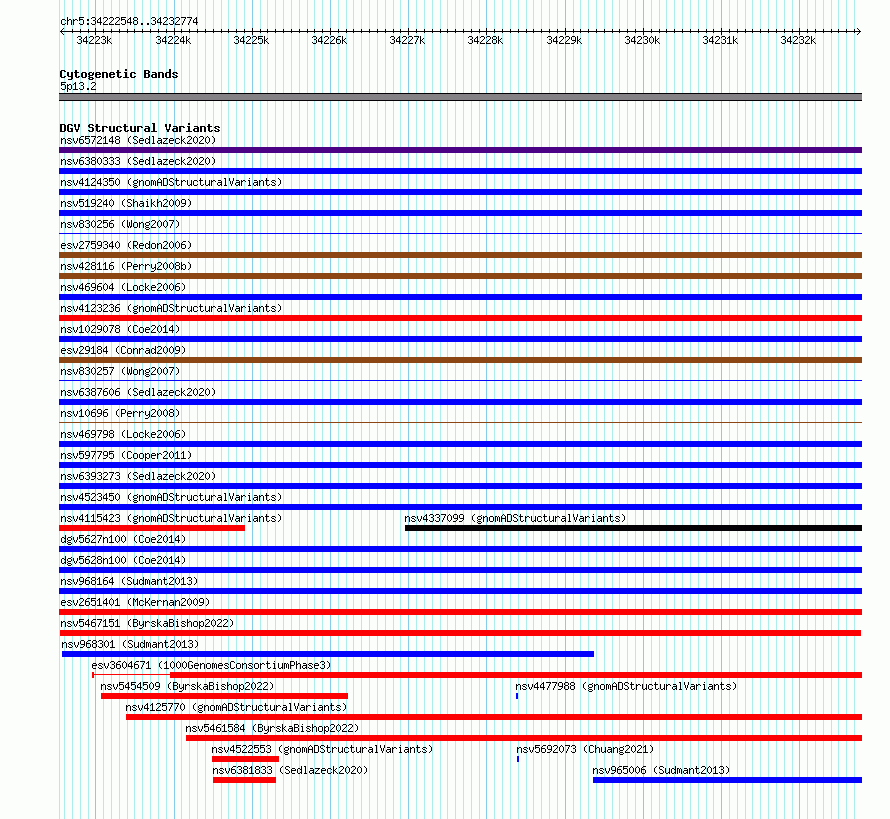890x819 pixels.
Task: Select the red nsv4522553 variant bar
Action: 245,759
